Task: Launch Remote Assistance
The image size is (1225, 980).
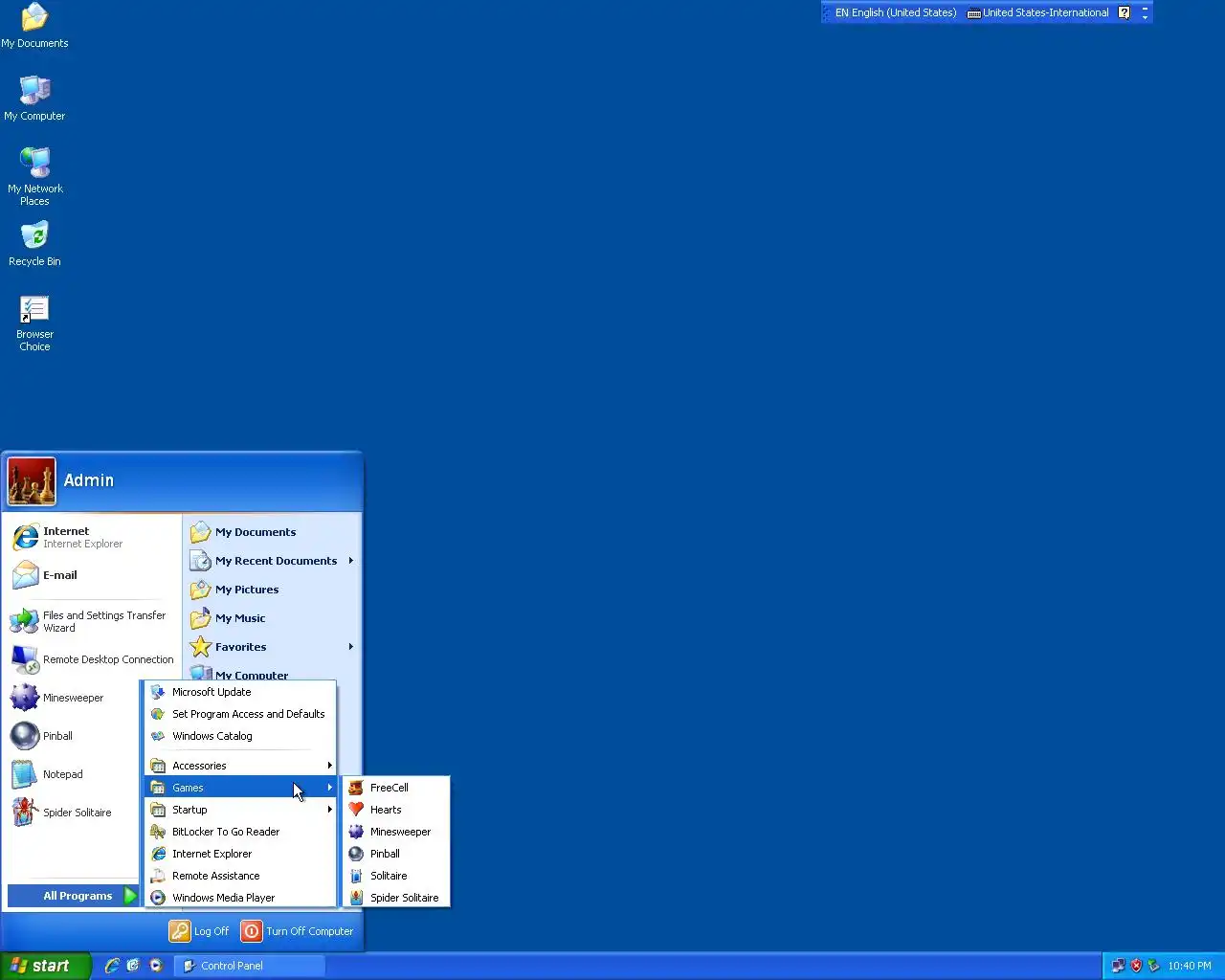Action: (x=240, y=876)
